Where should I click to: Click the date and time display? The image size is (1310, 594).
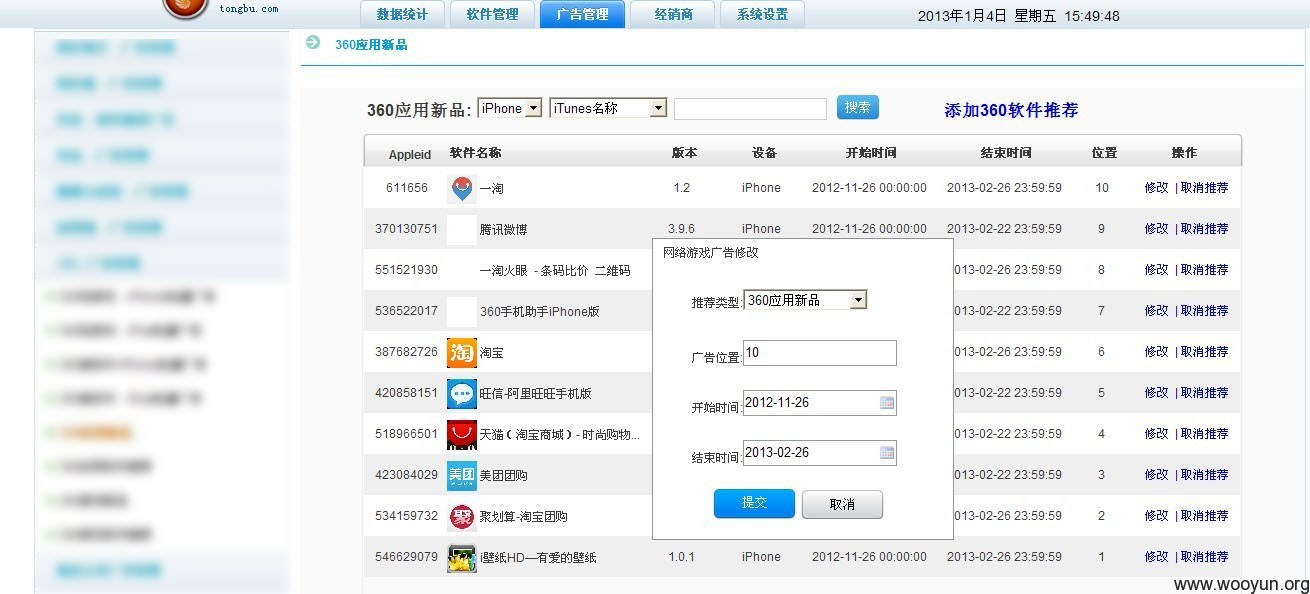click(1018, 16)
